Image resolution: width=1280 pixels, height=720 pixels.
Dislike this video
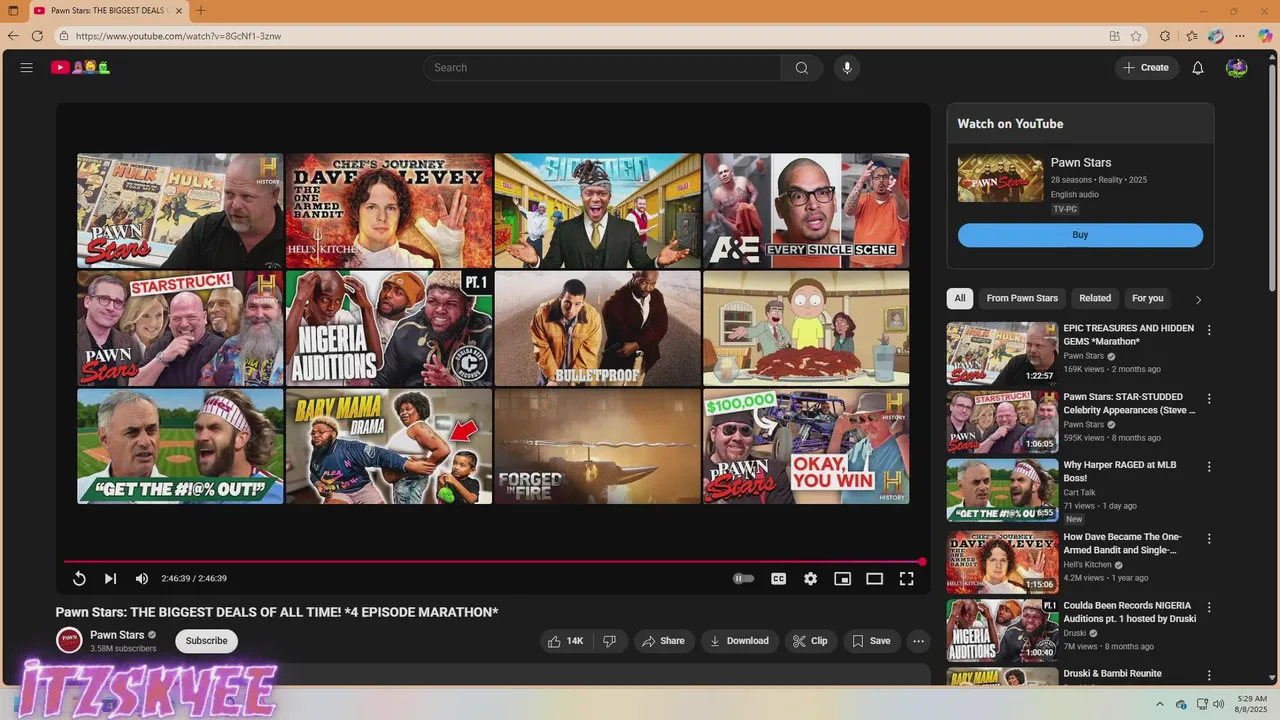609,641
